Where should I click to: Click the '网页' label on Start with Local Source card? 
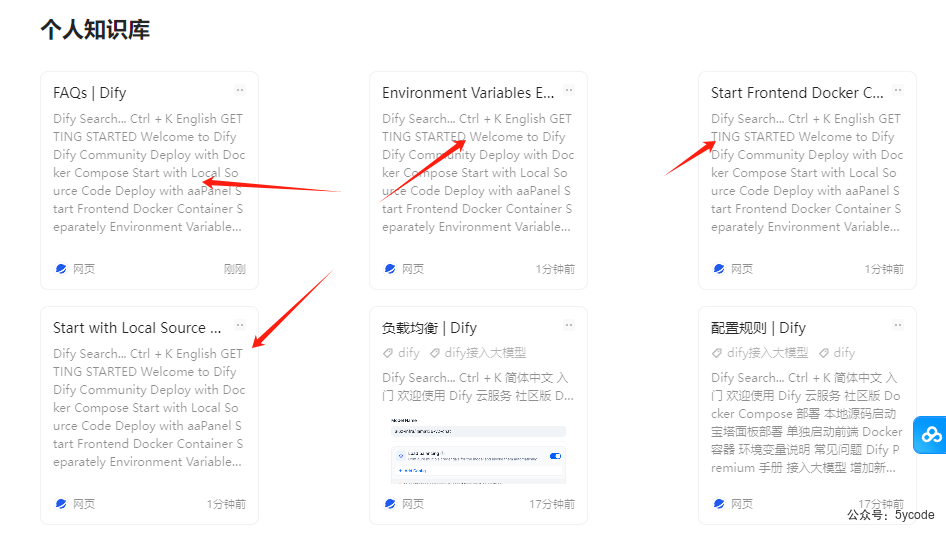click(84, 504)
